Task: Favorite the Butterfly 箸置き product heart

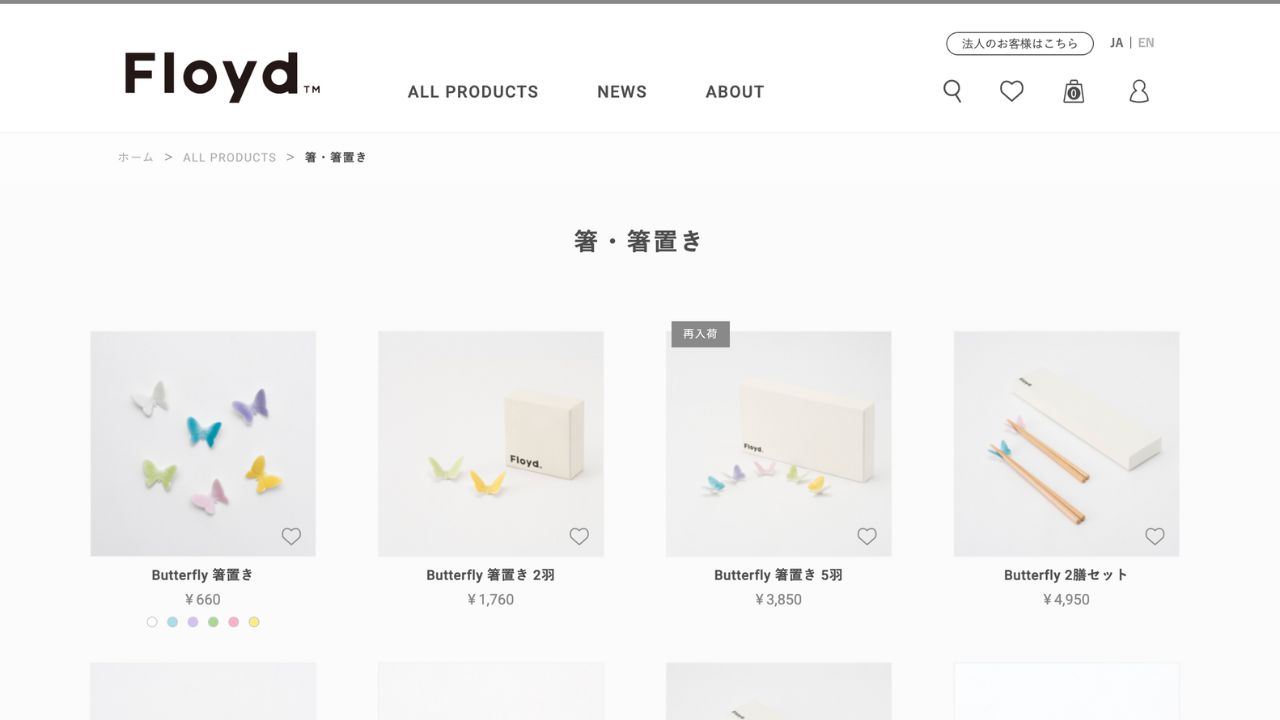Action: [x=291, y=536]
